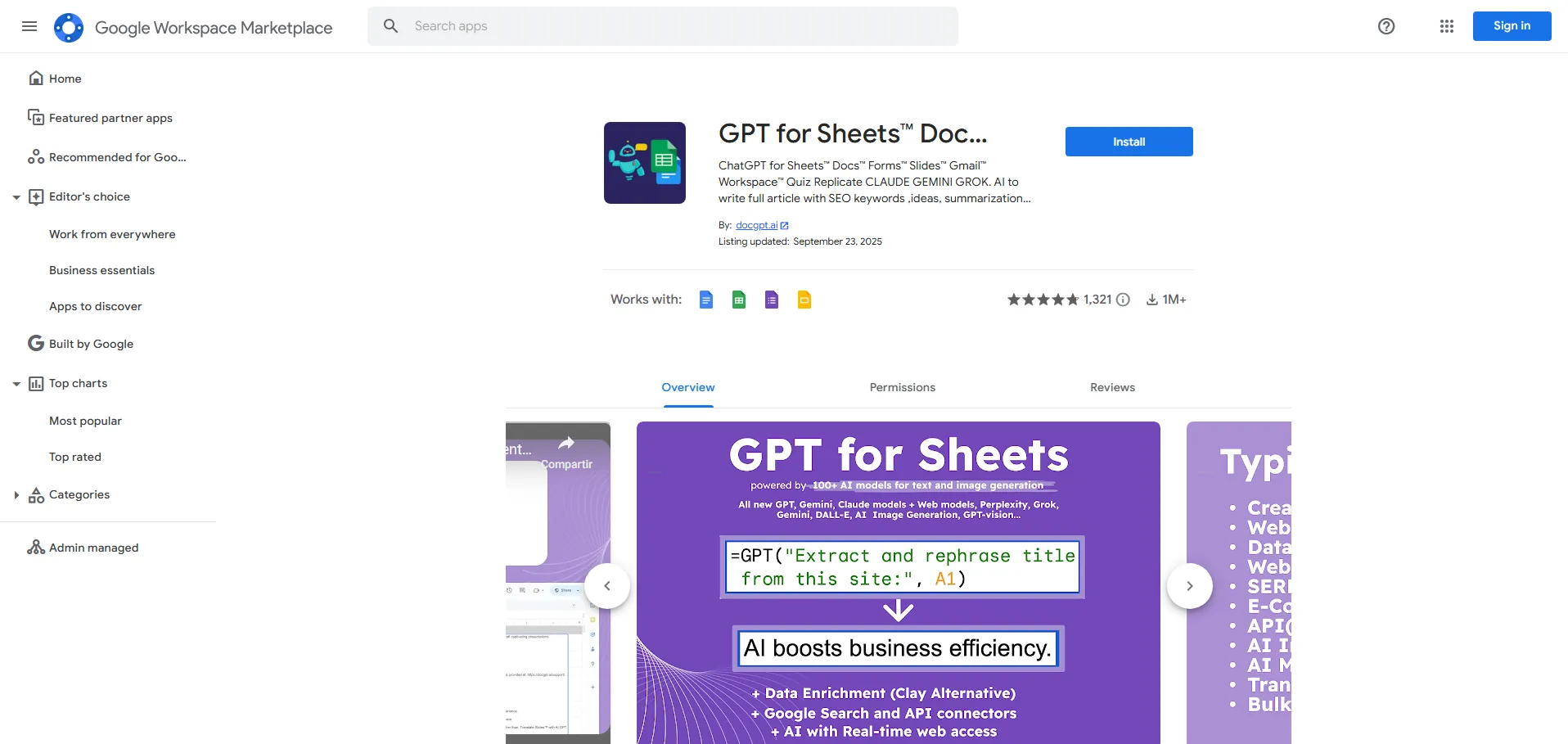The width and height of the screenshot is (1568, 744).
Task: Click the Google Docs compatibility icon
Action: point(705,300)
